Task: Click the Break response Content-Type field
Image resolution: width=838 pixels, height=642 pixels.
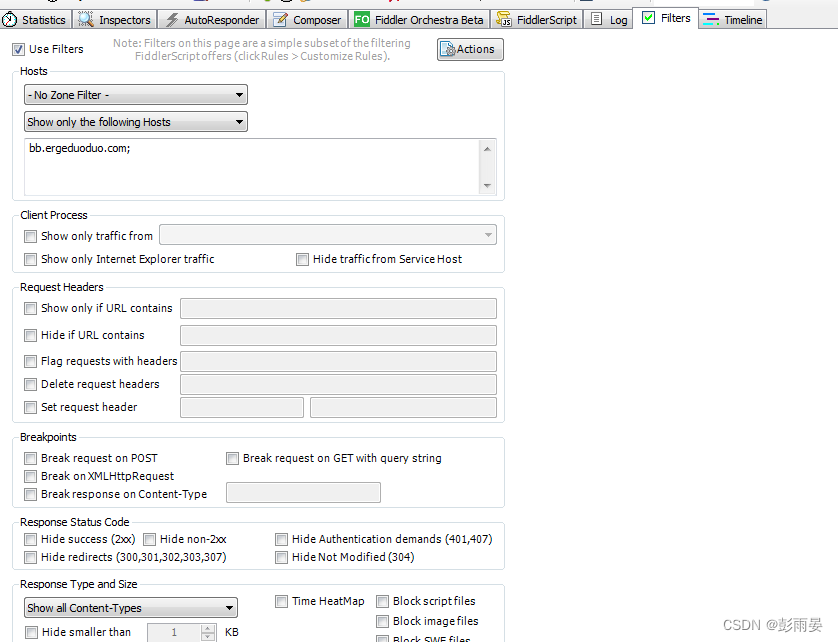Action: tap(304, 492)
